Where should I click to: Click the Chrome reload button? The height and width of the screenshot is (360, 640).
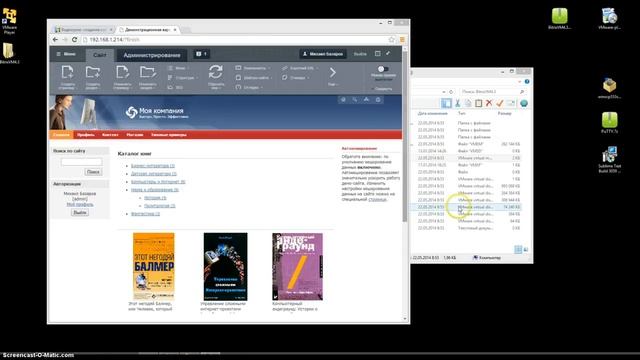[74, 40]
